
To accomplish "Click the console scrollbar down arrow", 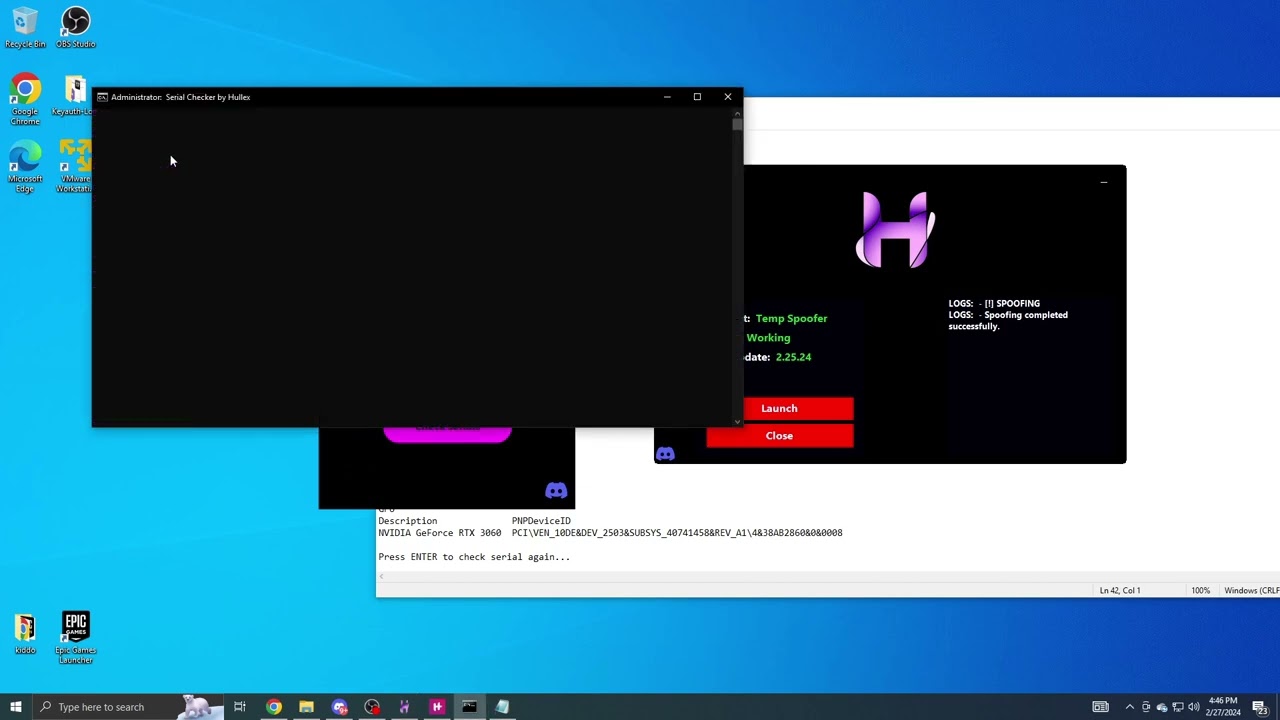I will tap(738, 422).
